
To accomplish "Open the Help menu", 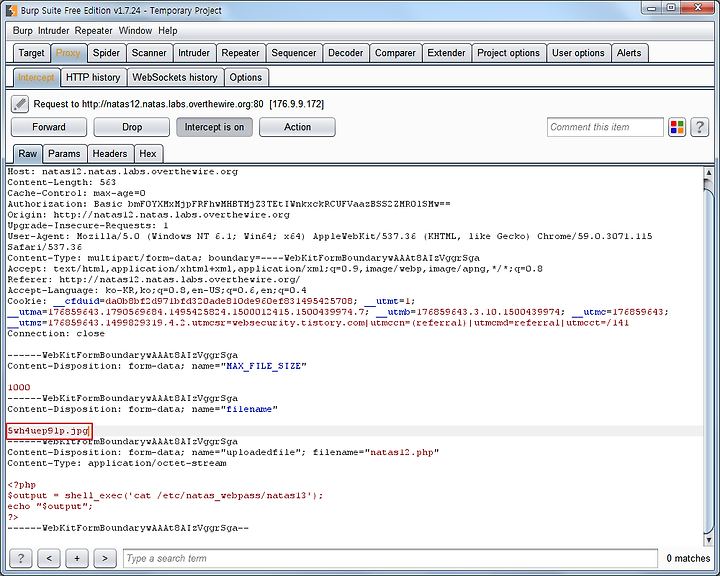I will [168, 31].
